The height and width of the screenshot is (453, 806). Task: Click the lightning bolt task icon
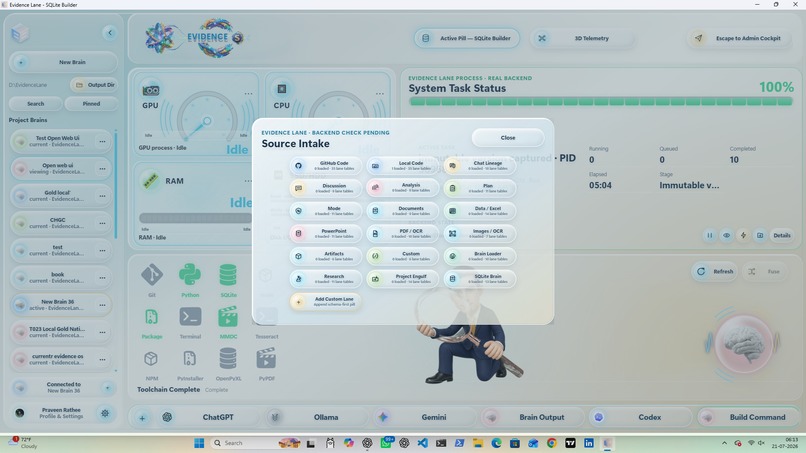(743, 235)
